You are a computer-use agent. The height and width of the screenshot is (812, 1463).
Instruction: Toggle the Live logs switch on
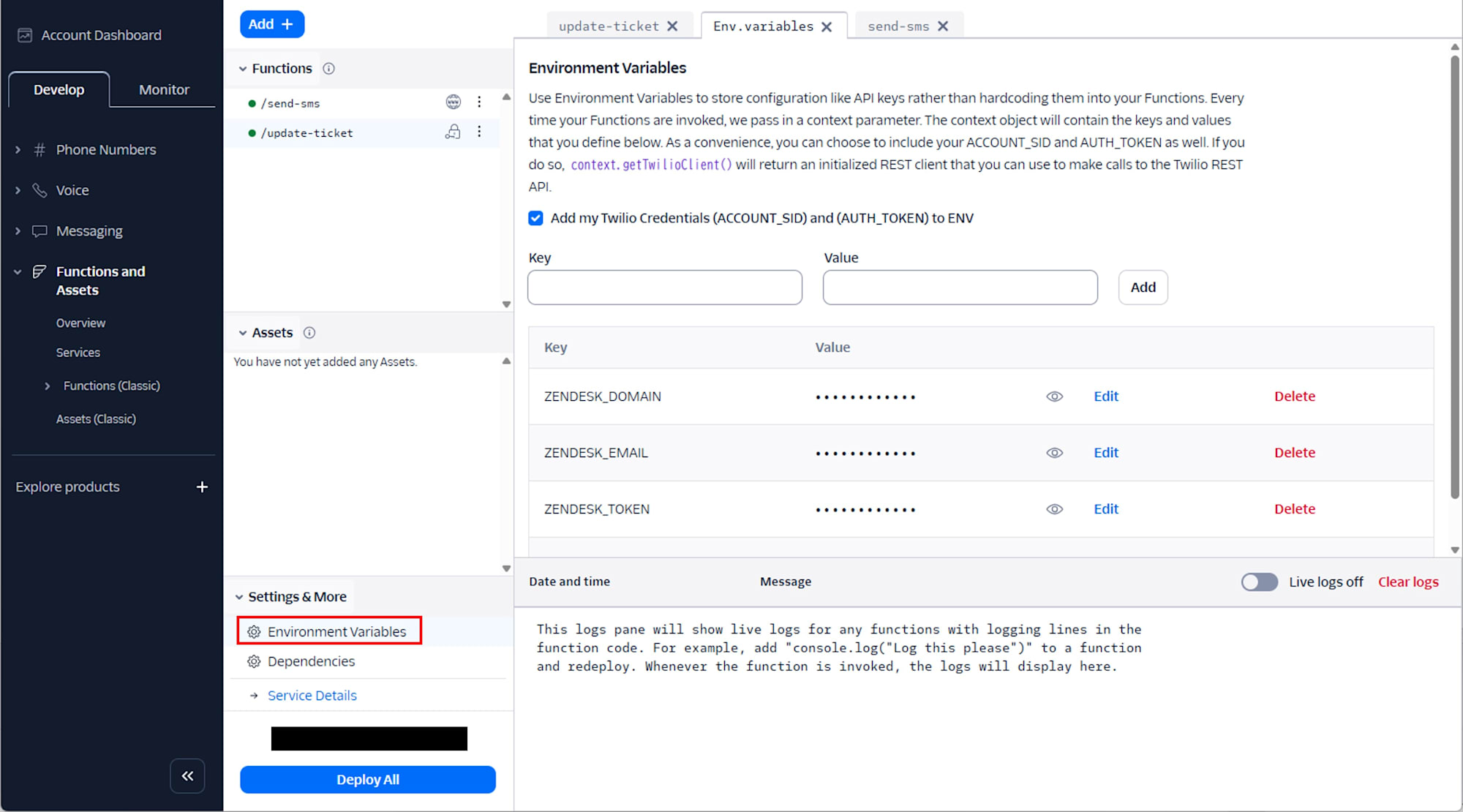coord(1259,582)
